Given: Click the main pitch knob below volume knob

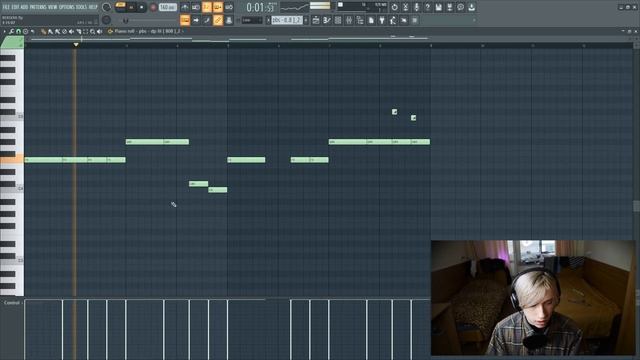Looking at the screenshot, I should click(106, 20).
